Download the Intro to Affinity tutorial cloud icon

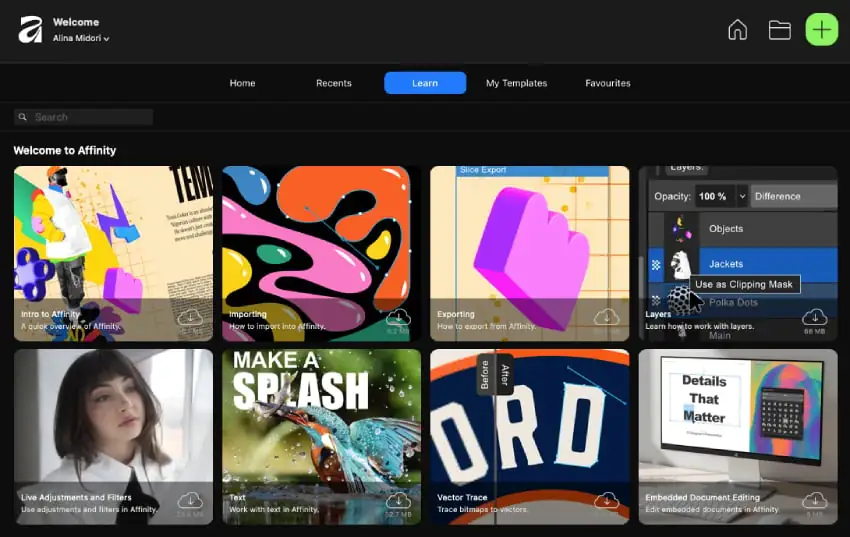pyautogui.click(x=190, y=317)
